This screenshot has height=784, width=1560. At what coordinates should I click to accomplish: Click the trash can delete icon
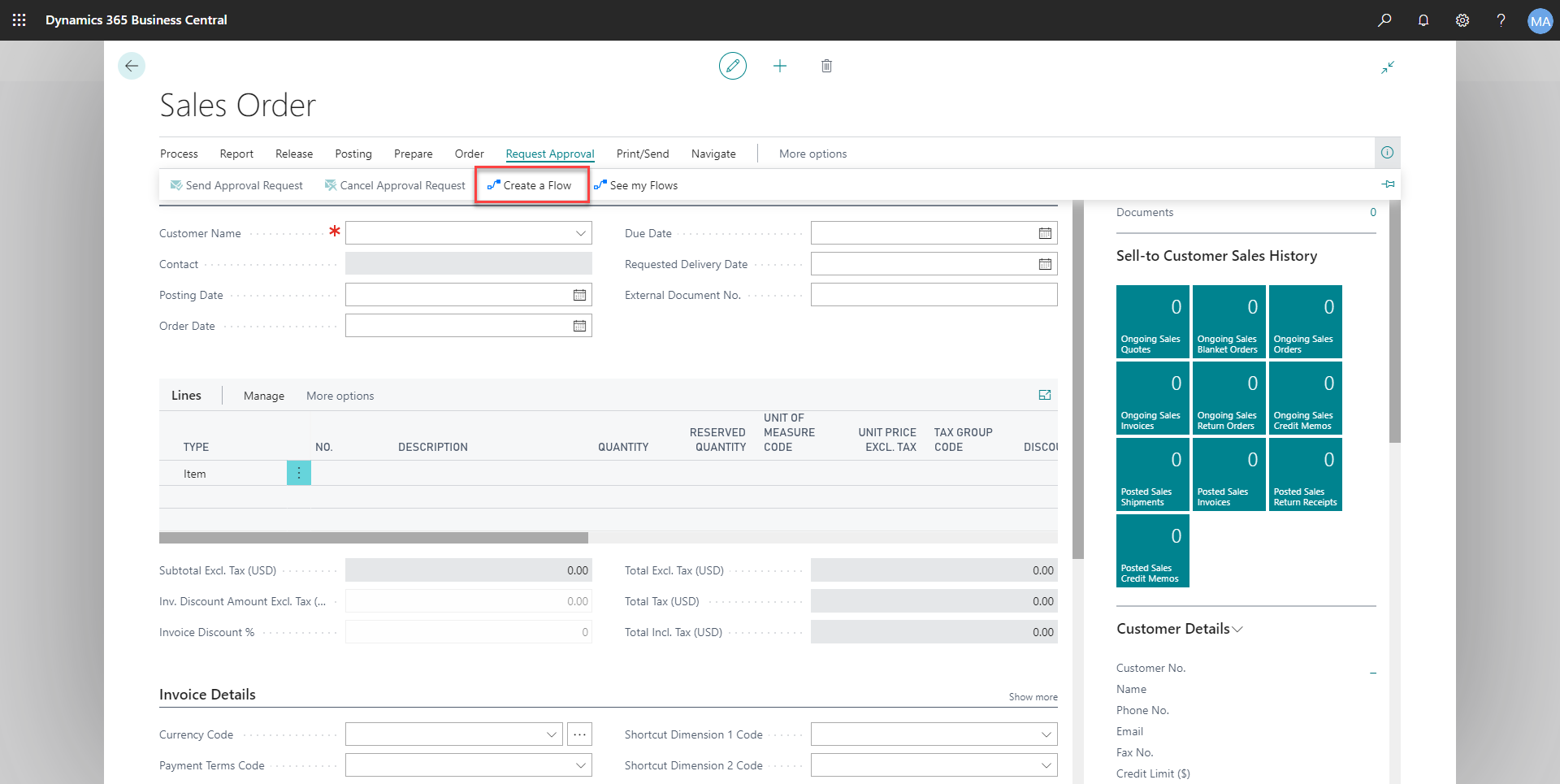[x=826, y=66]
